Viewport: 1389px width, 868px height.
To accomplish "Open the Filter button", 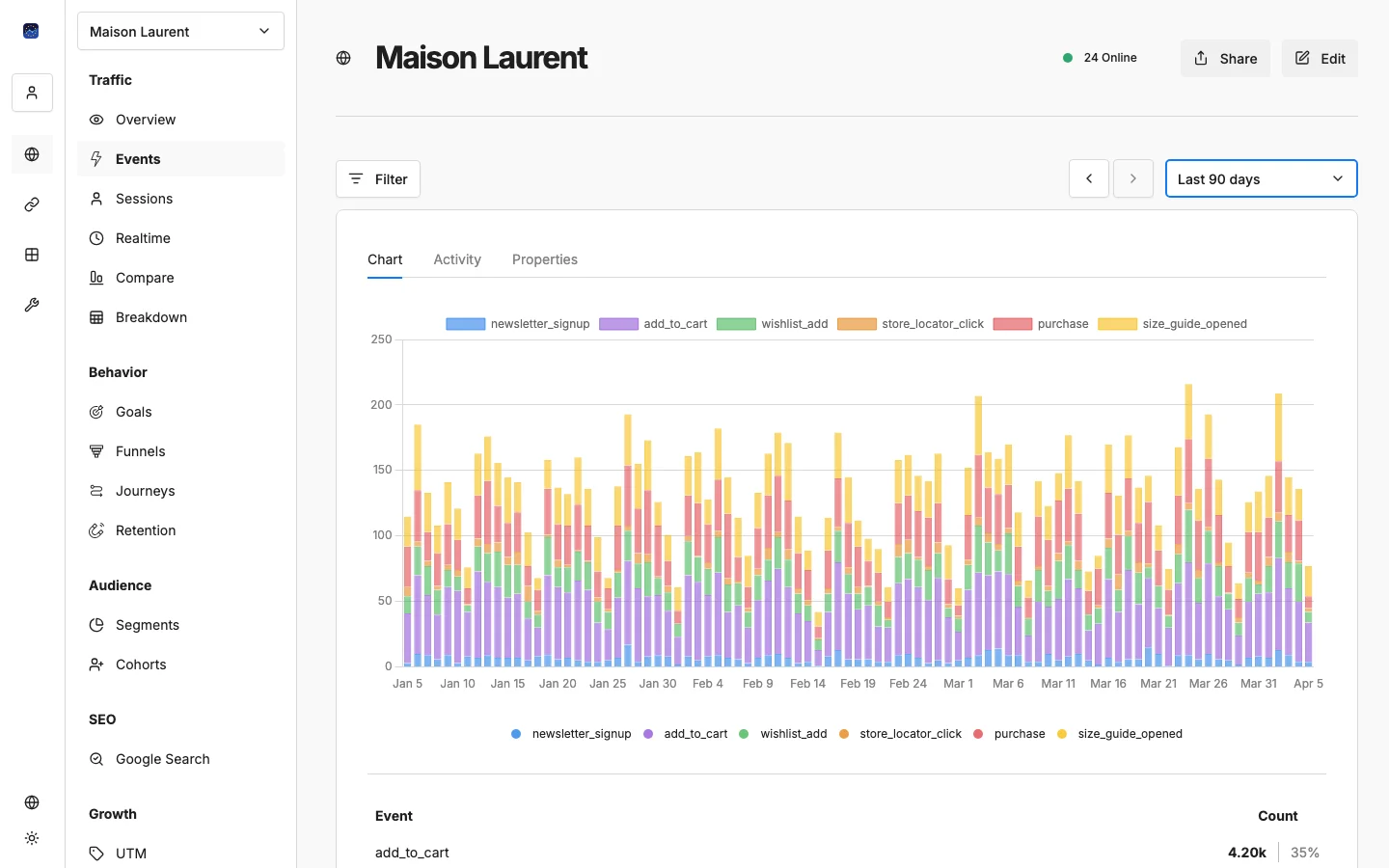I will pos(378,178).
